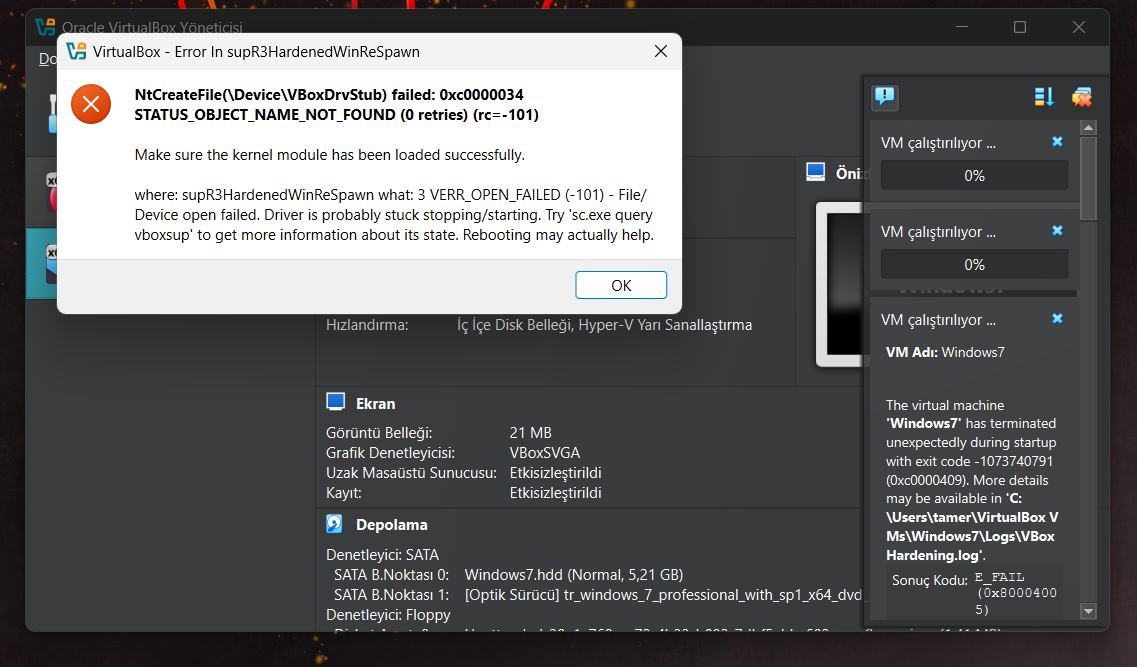The width and height of the screenshot is (1137, 667).
Task: Click the VBoxHardening.log path text in notification
Action: click(972, 527)
